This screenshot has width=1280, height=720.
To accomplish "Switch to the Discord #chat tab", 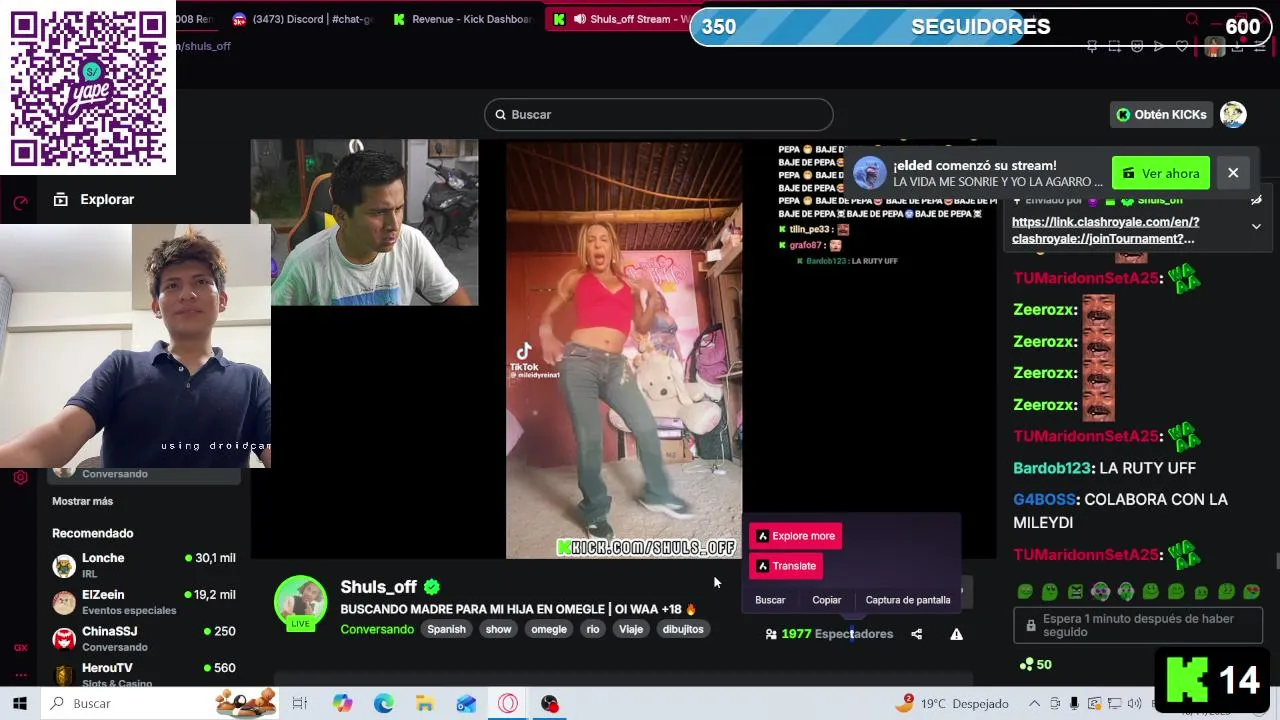I will 302,19.
